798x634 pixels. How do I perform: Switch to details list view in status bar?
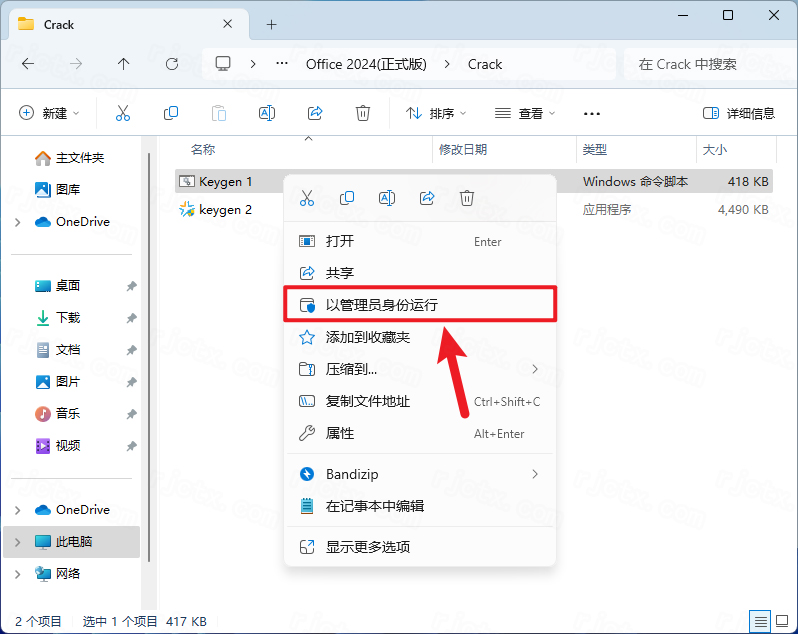click(x=761, y=621)
